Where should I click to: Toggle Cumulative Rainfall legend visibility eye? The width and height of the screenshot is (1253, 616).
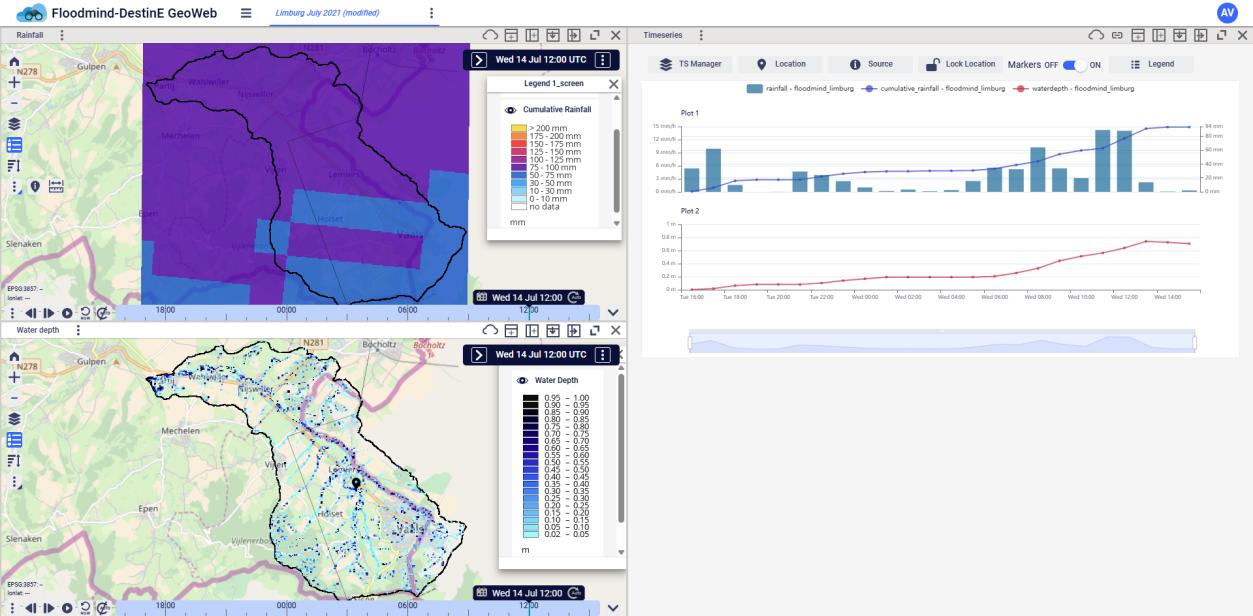coord(511,109)
